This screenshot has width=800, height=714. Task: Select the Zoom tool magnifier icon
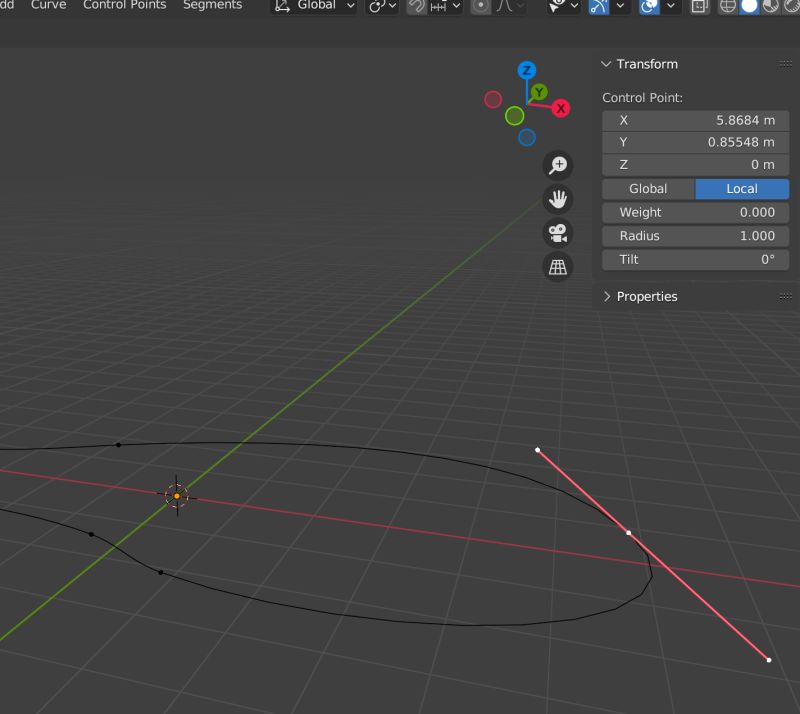[558, 165]
